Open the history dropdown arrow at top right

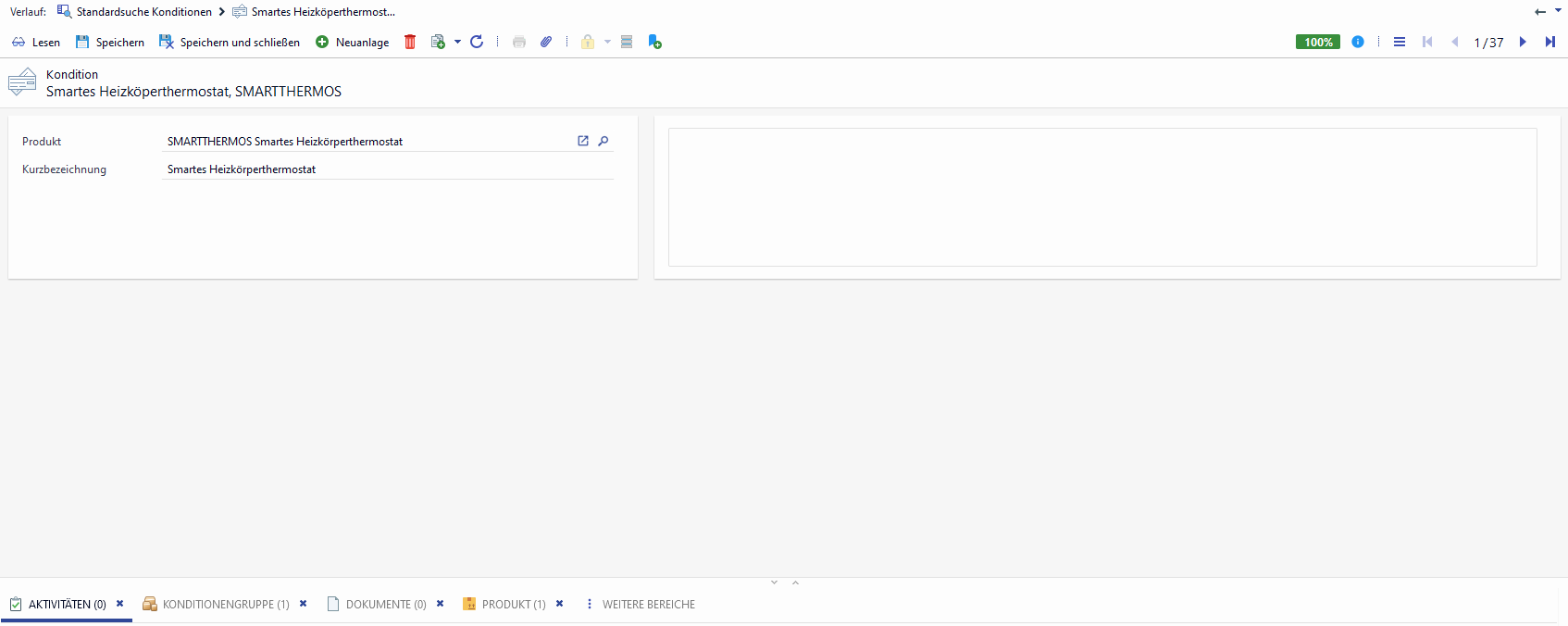click(x=1558, y=11)
